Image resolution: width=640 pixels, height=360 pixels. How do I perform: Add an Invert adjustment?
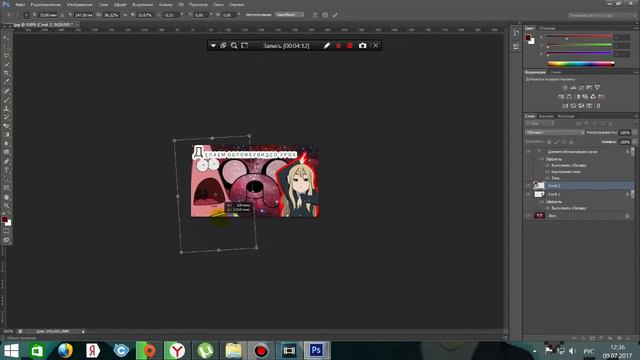click(x=565, y=106)
